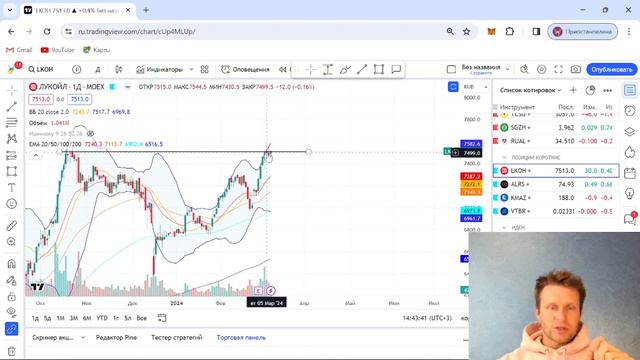Screen dimensions: 640x360
Task: Select the rectangle tool in favorites toolbar
Action: 379,69
